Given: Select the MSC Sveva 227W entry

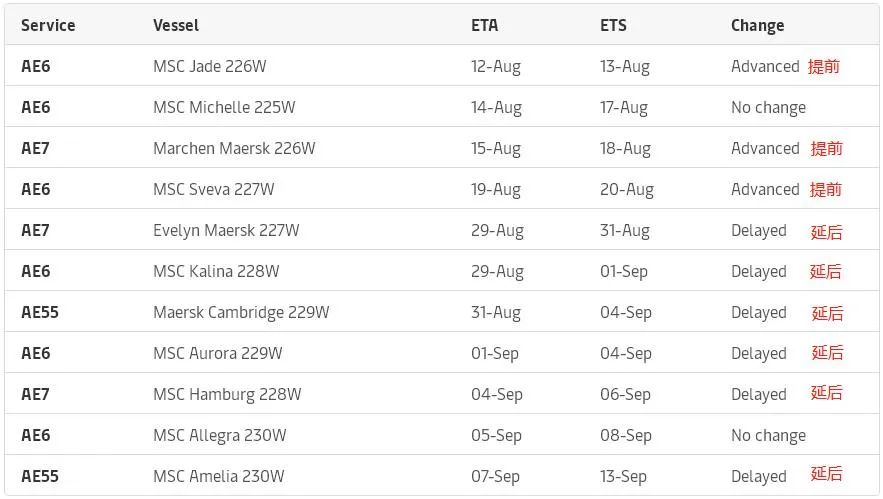Looking at the screenshot, I should click(x=213, y=189).
